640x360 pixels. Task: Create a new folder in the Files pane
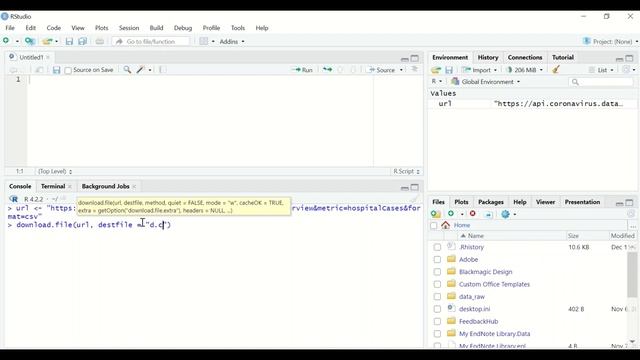coord(436,214)
